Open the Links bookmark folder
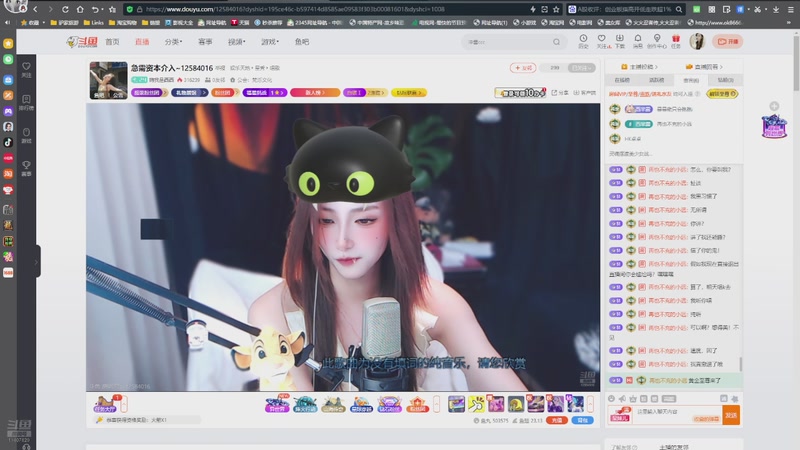The image size is (800, 450). click(93, 22)
